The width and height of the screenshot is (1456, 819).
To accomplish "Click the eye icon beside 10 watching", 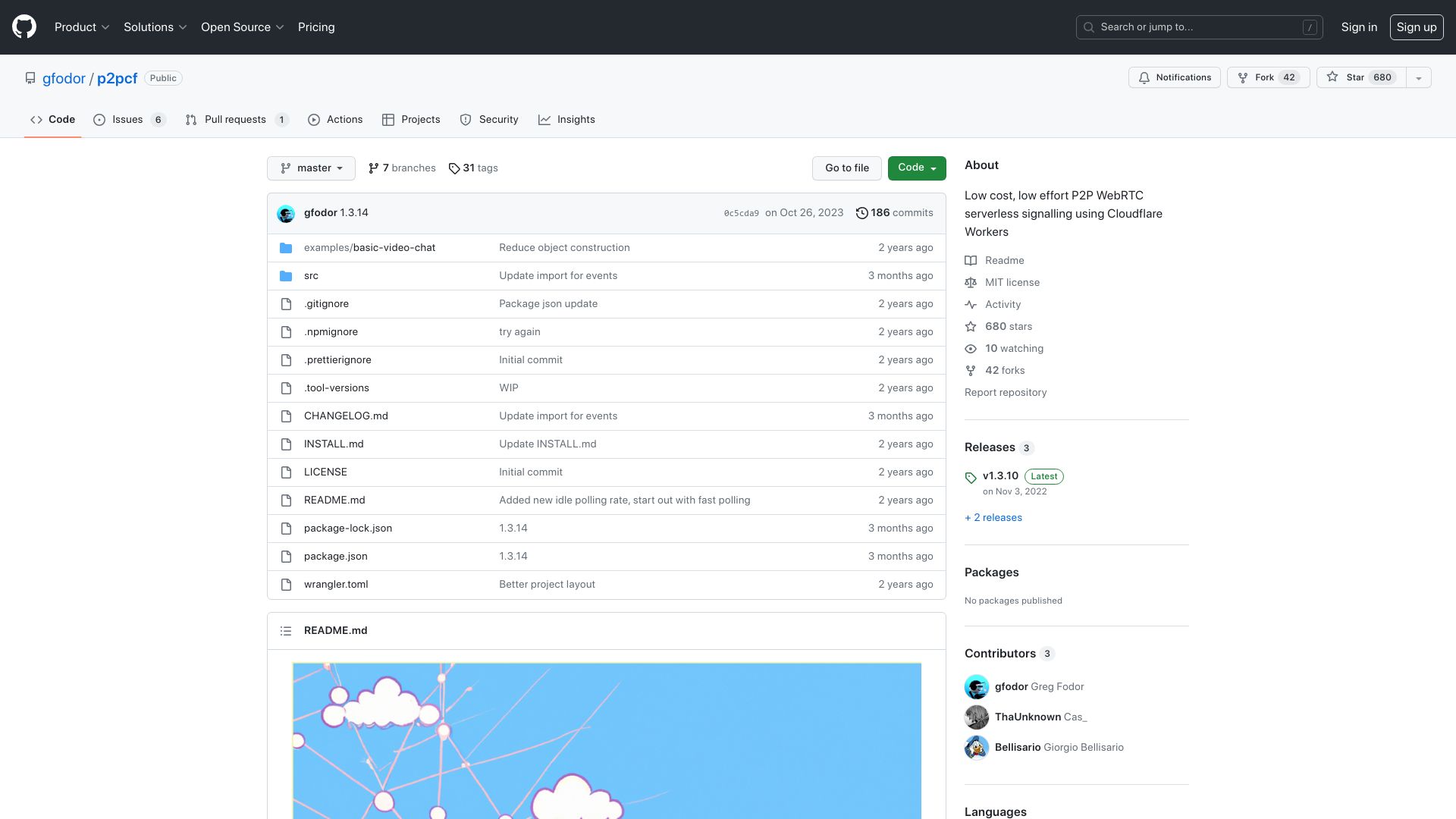I will (x=971, y=349).
